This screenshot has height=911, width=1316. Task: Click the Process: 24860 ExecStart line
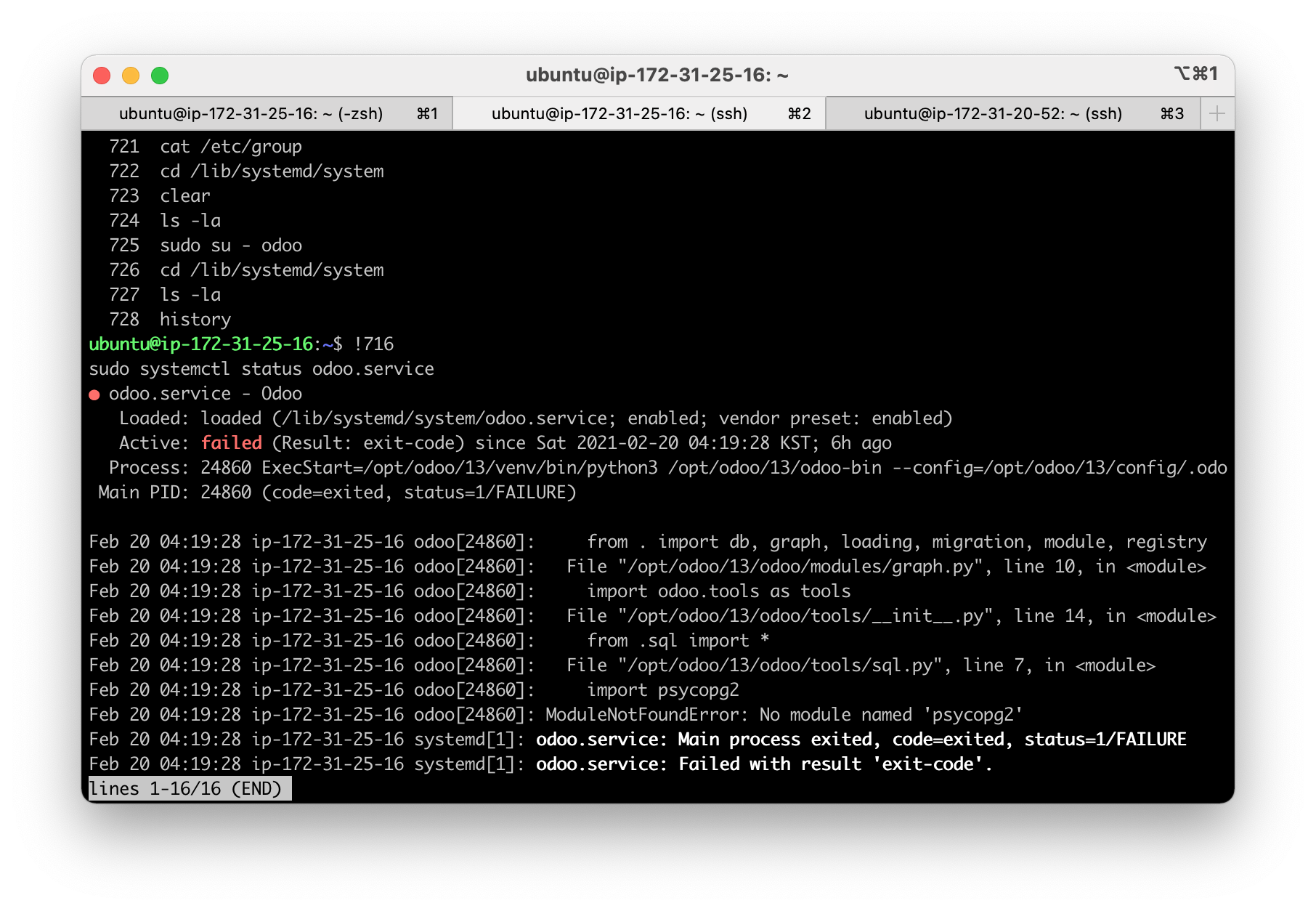pos(668,468)
